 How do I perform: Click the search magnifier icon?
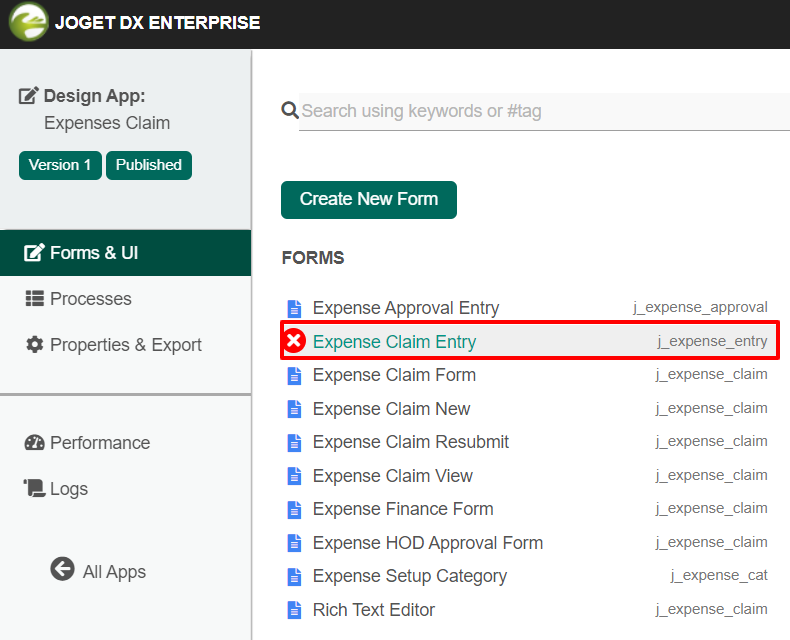290,110
